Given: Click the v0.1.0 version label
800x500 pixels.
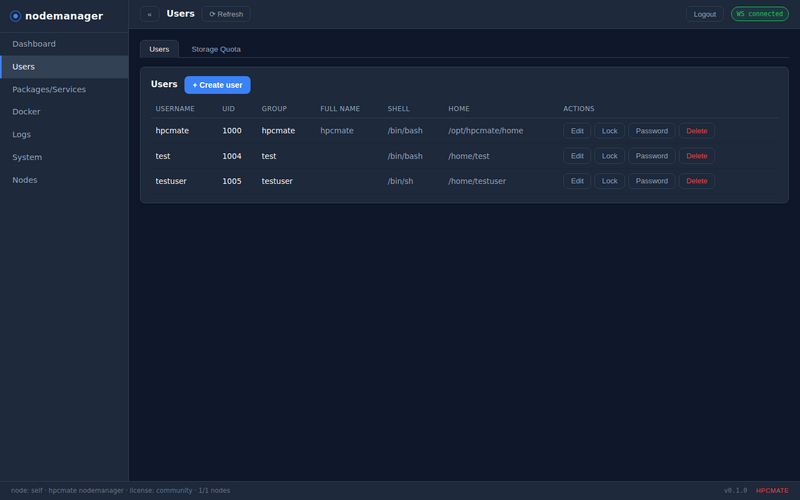Looking at the screenshot, I should coord(735,490).
